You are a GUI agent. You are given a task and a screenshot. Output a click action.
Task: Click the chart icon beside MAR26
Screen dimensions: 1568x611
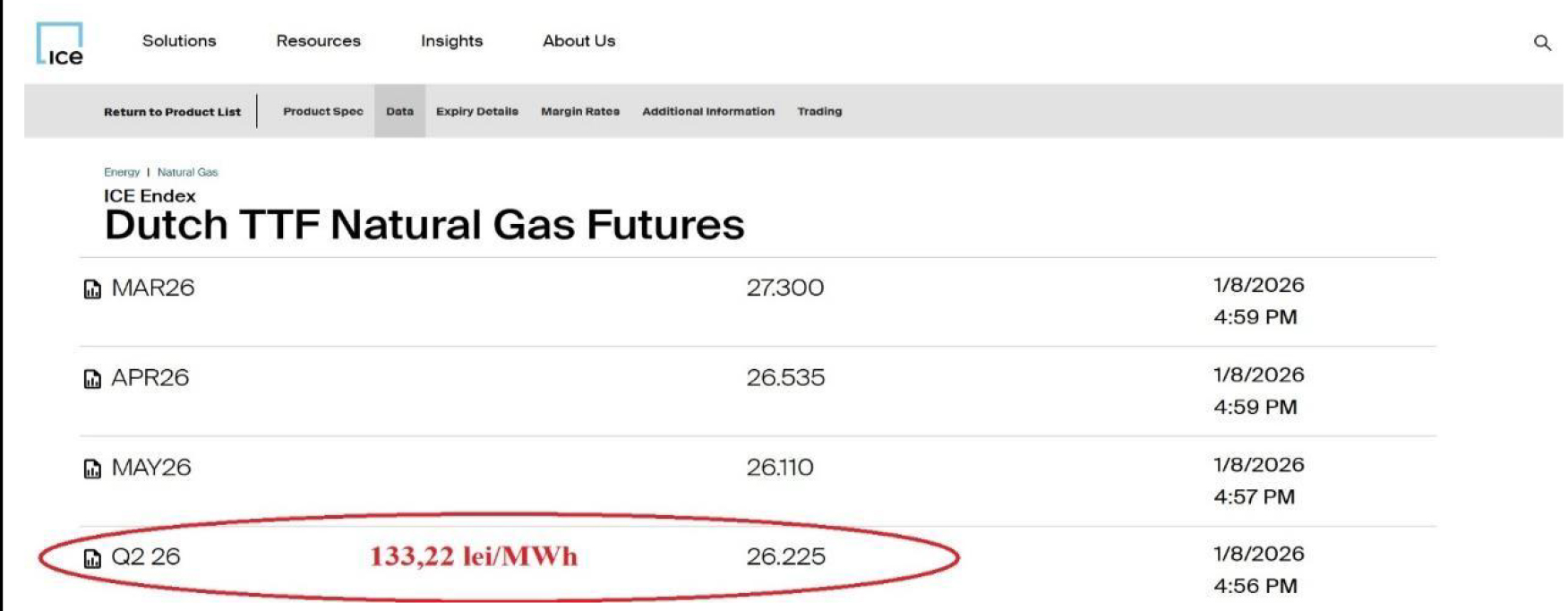(92, 289)
